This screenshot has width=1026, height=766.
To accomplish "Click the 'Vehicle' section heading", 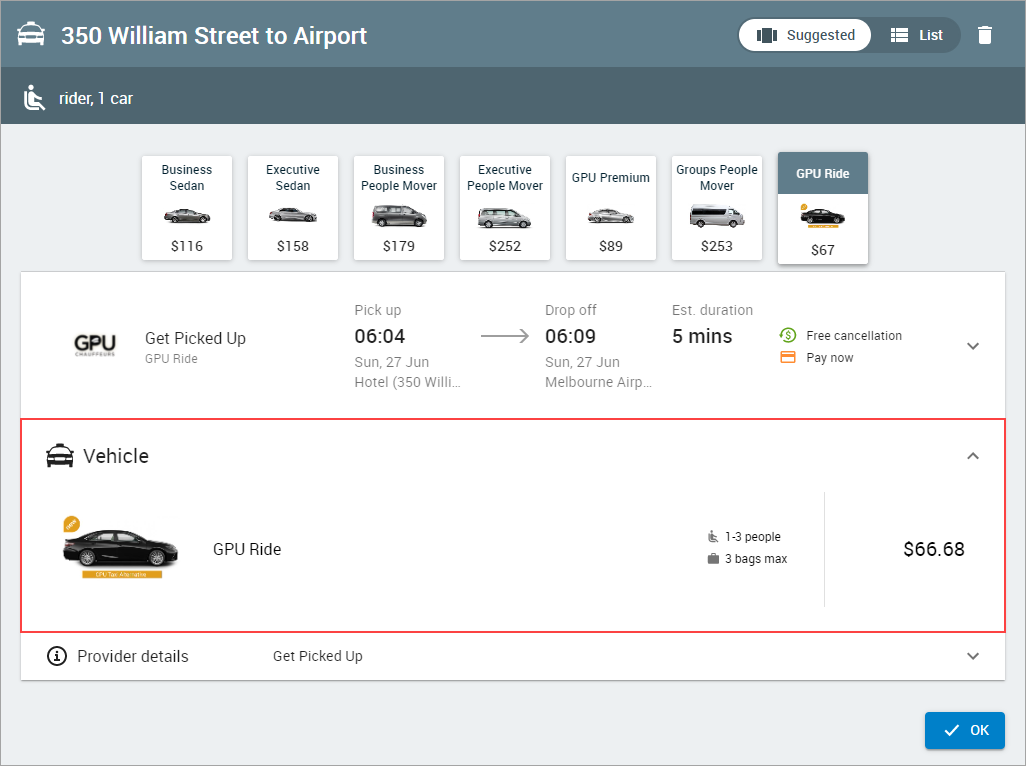I will coord(116,456).
